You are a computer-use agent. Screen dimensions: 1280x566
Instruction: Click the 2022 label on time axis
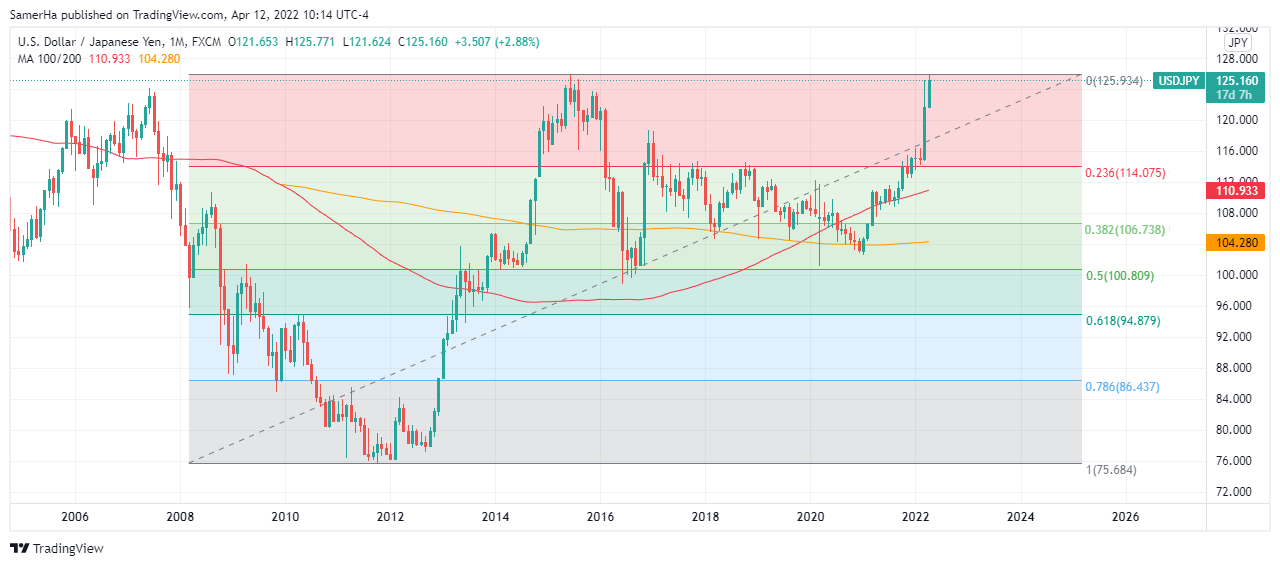point(917,517)
